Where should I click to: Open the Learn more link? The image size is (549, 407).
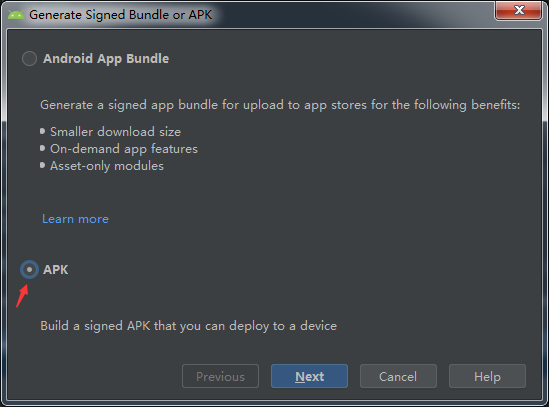75,219
